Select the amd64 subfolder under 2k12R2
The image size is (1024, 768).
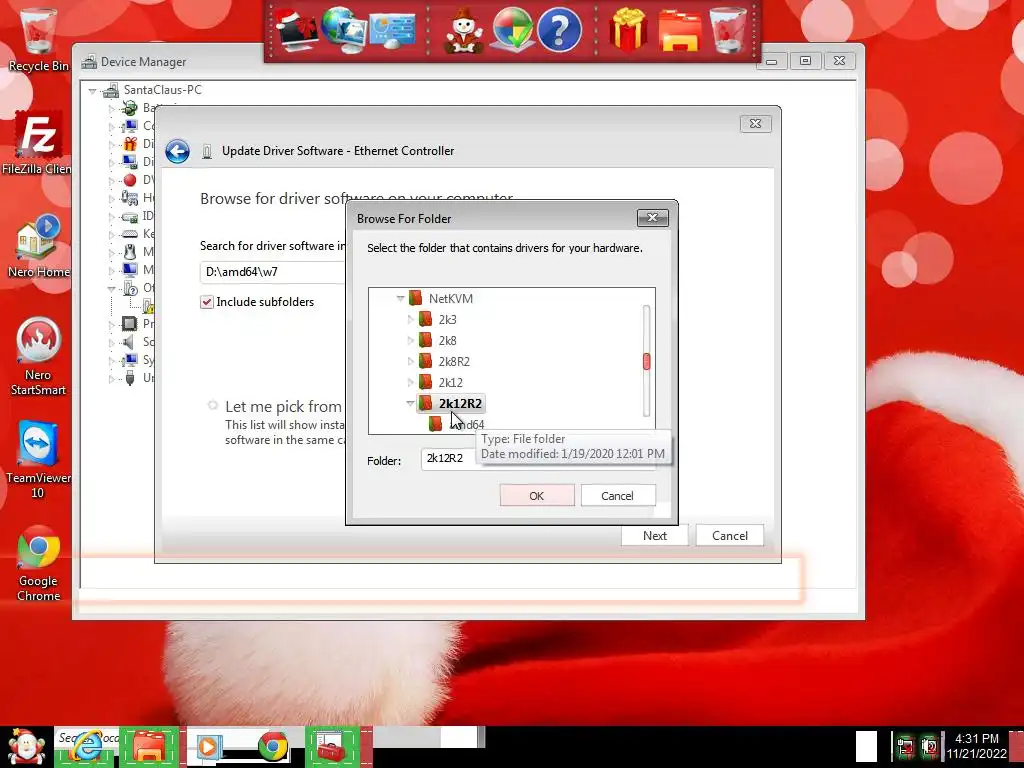pos(466,424)
